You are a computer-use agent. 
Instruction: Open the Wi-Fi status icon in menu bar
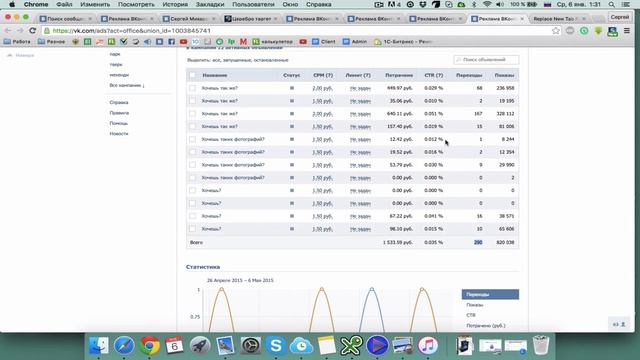487,4
